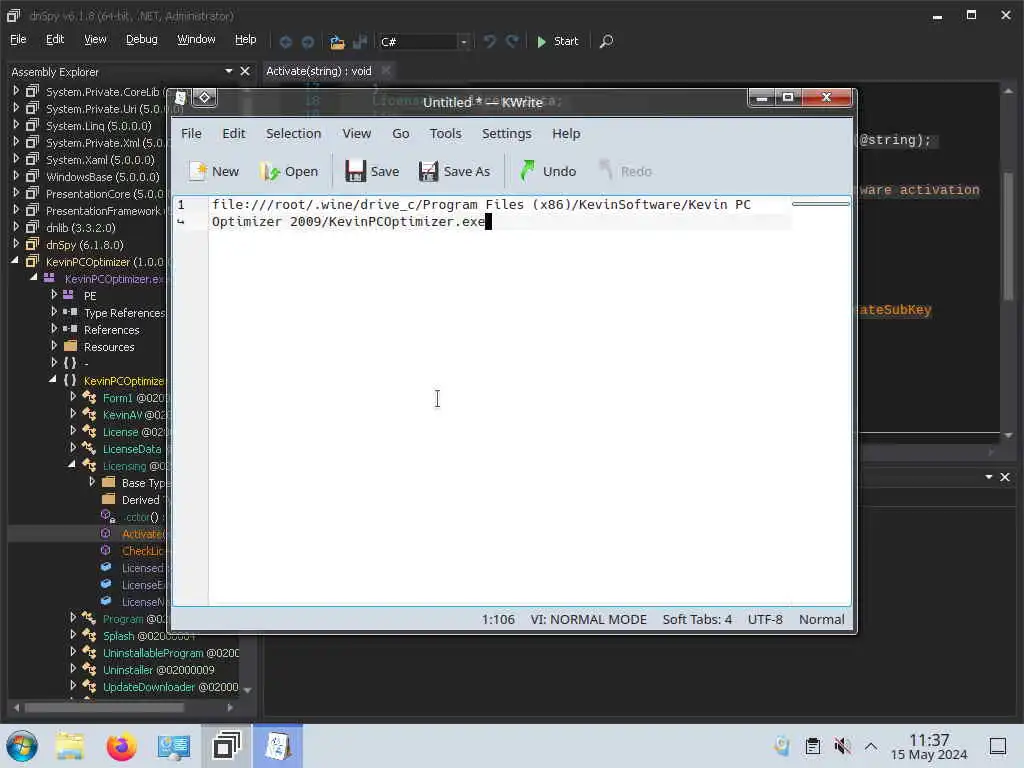This screenshot has width=1024, height=768.
Task: Open file manager from taskbar
Action: click(x=69, y=746)
